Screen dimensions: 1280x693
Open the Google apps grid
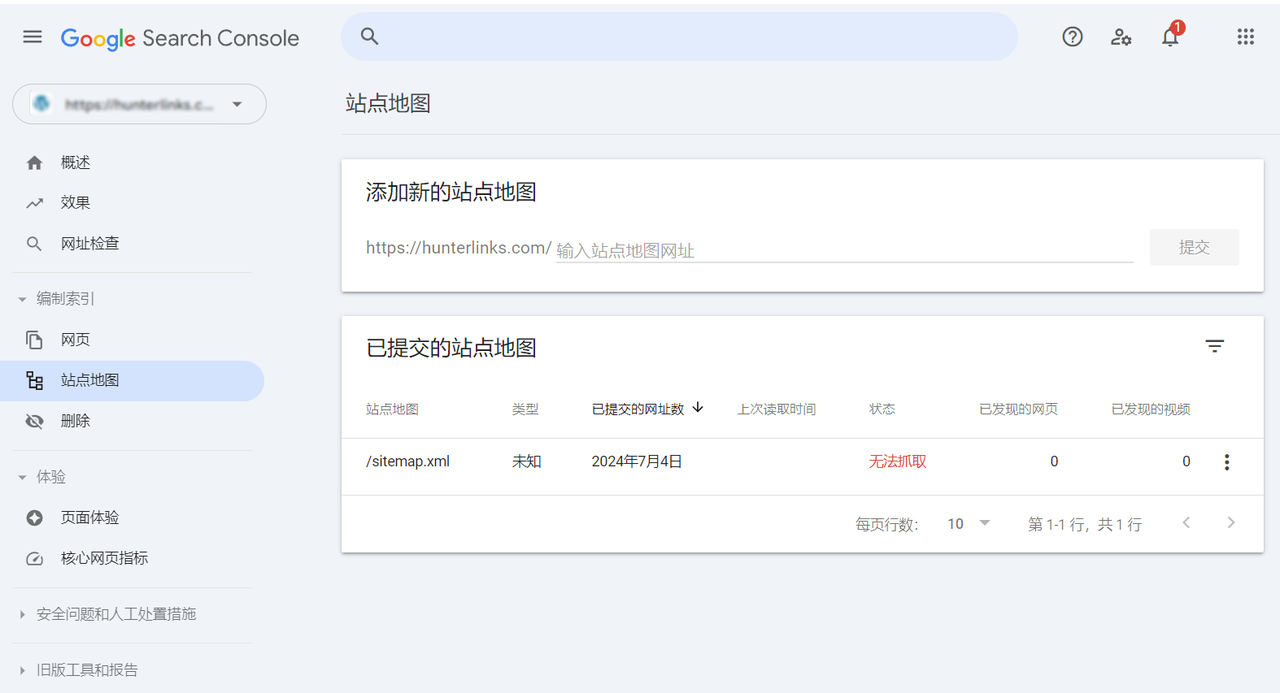coord(1245,37)
